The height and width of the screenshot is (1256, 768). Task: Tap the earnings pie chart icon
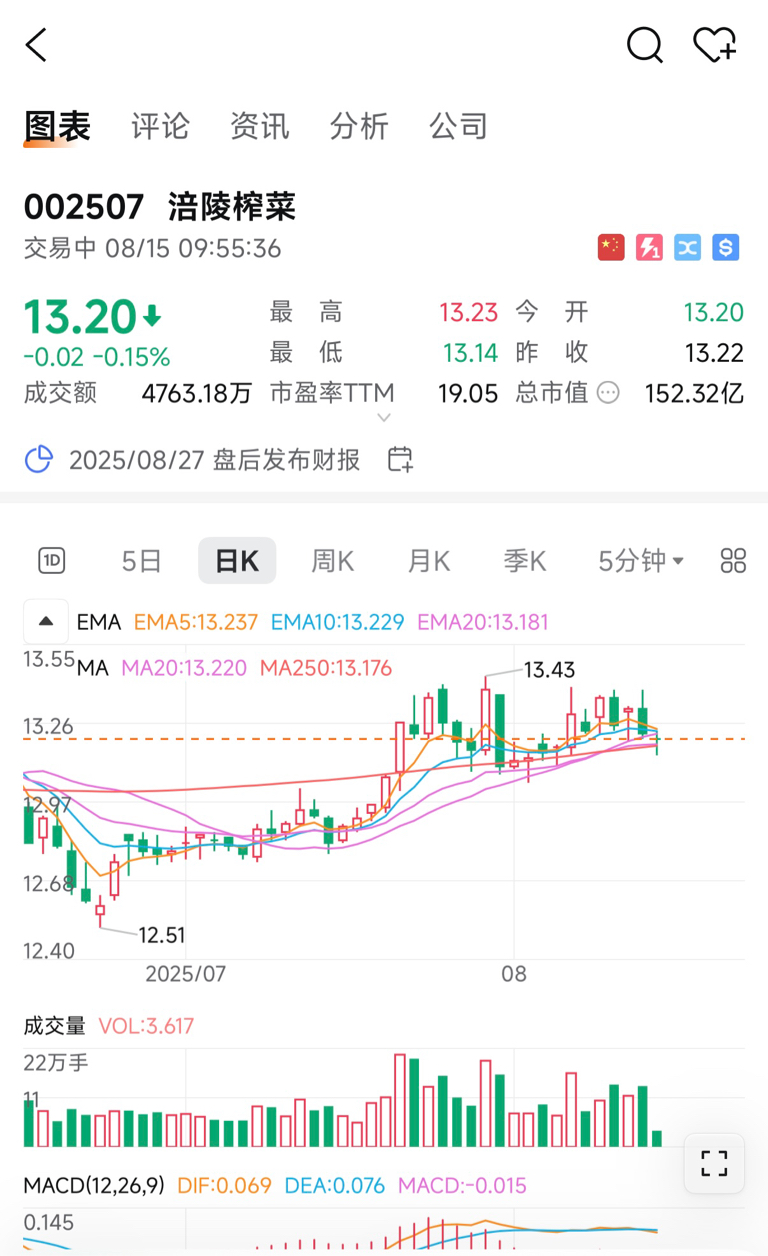click(x=38, y=460)
